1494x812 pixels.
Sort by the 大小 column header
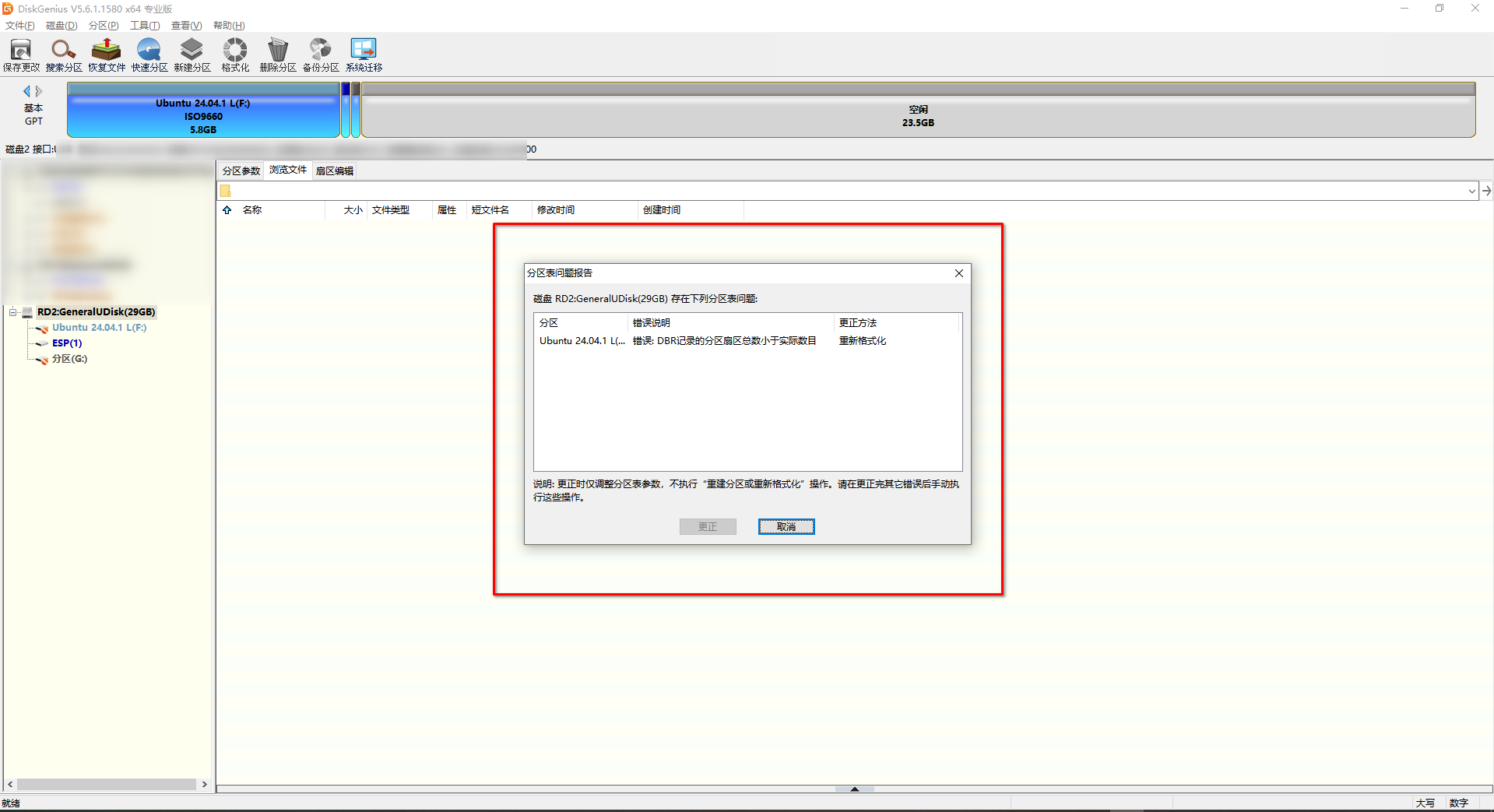(347, 210)
